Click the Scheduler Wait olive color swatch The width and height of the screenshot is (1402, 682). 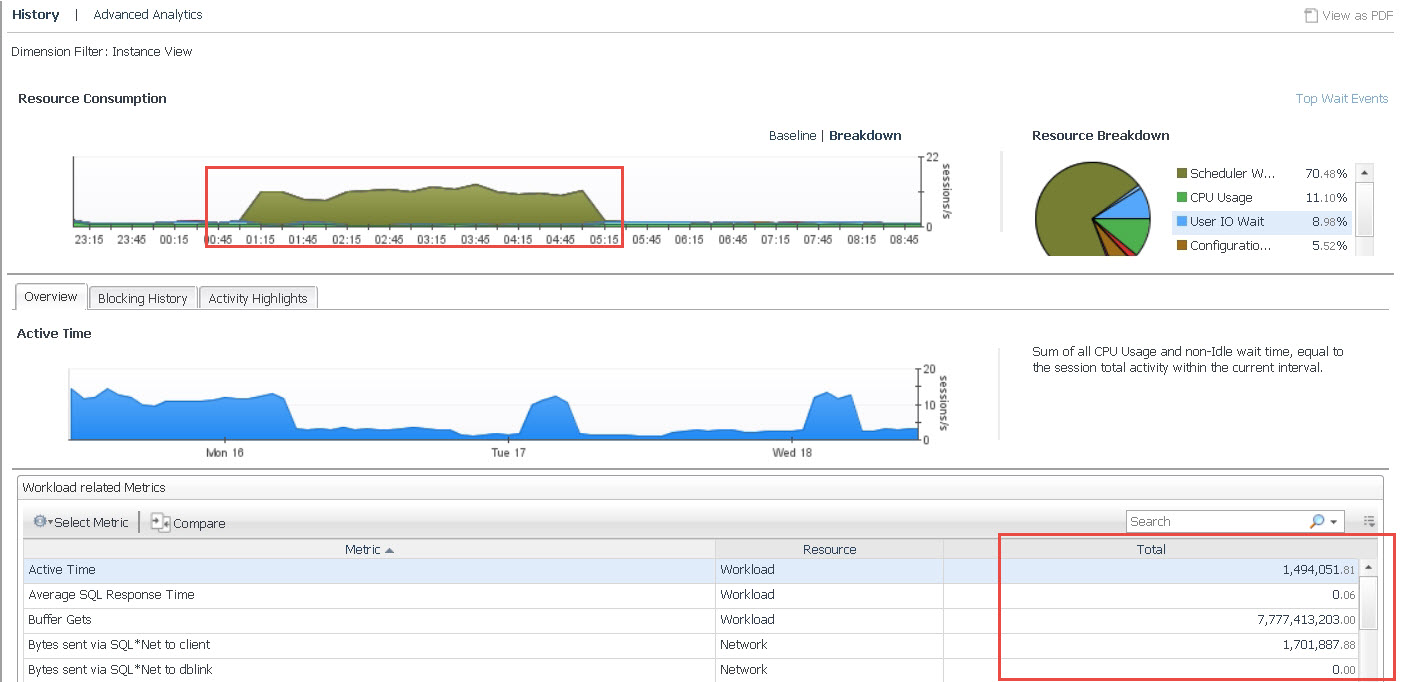[x=1182, y=174]
